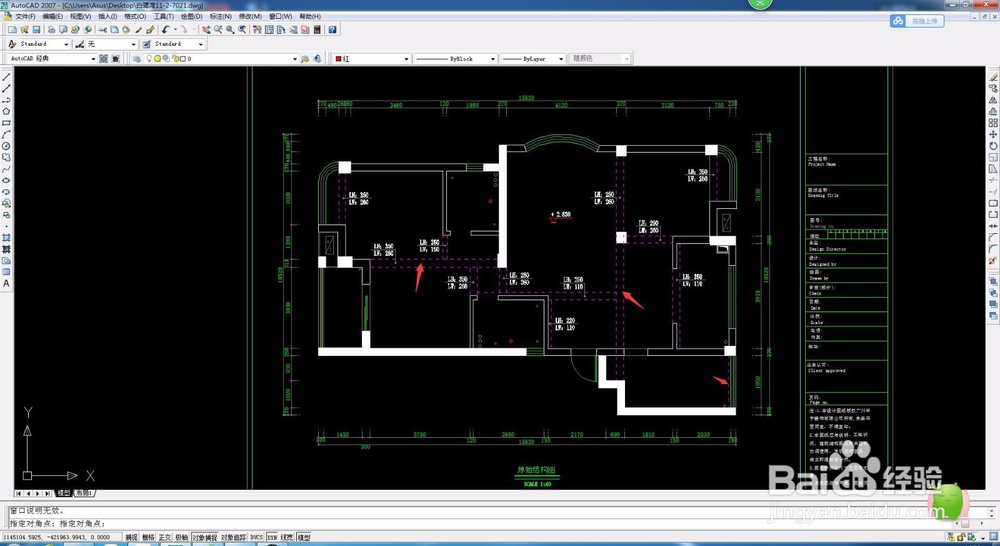Open the Standard text style dropdown

66,44
